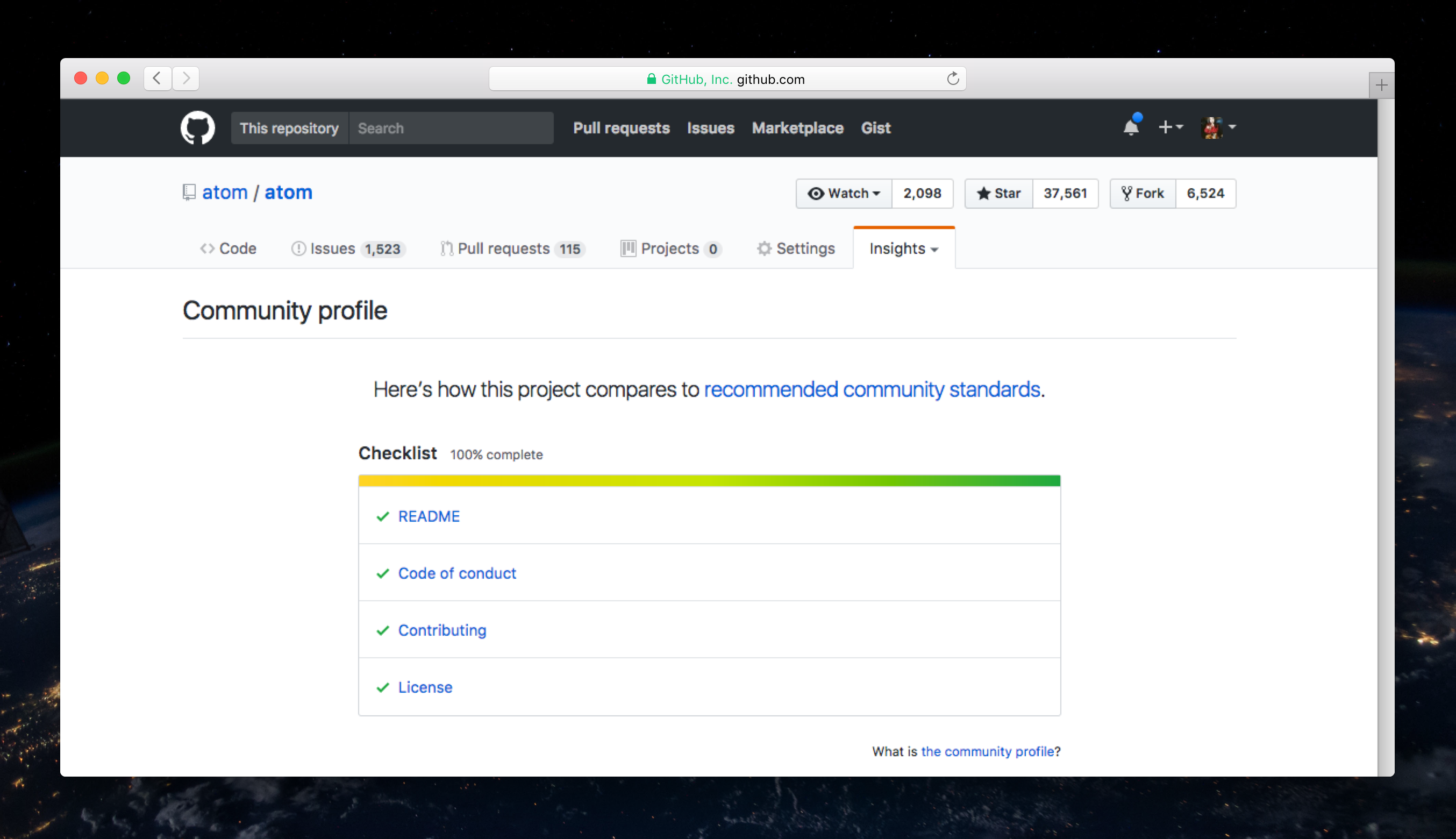Go back with the browser back arrow
The height and width of the screenshot is (839, 1456).
(157, 79)
